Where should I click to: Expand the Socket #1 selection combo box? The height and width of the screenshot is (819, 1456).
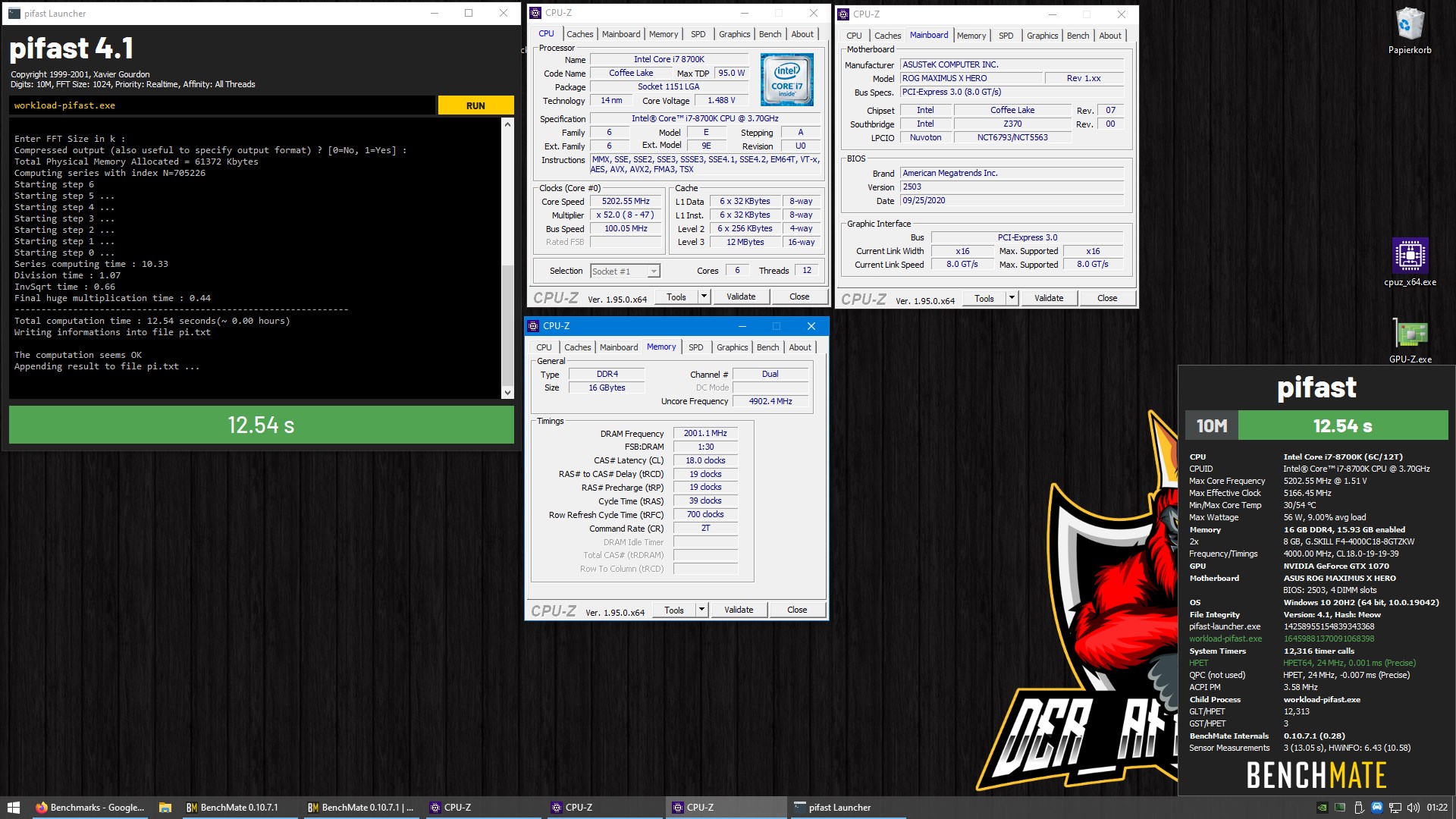click(626, 271)
